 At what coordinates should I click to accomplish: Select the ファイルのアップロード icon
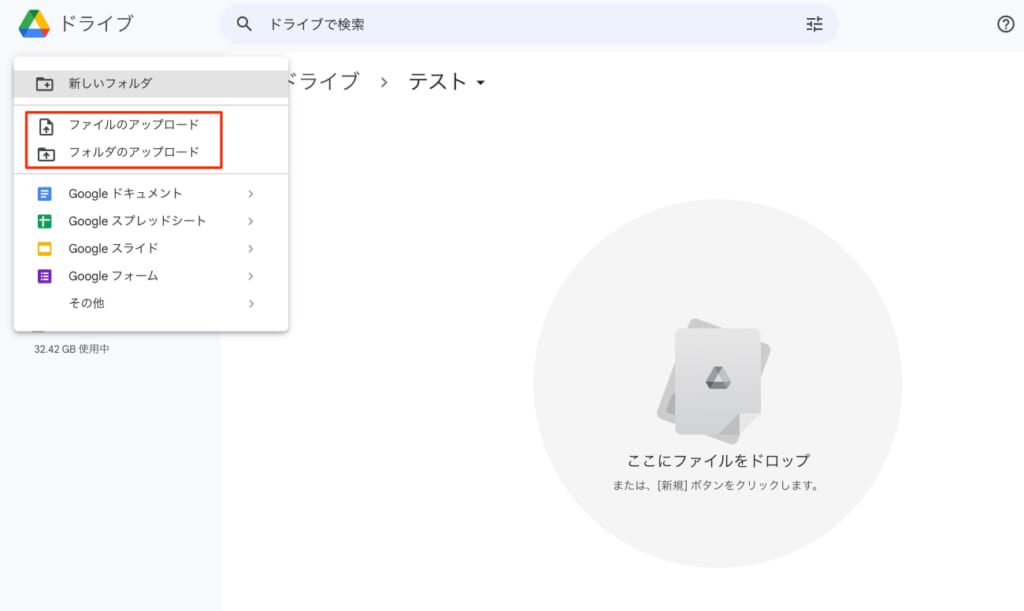click(45, 126)
